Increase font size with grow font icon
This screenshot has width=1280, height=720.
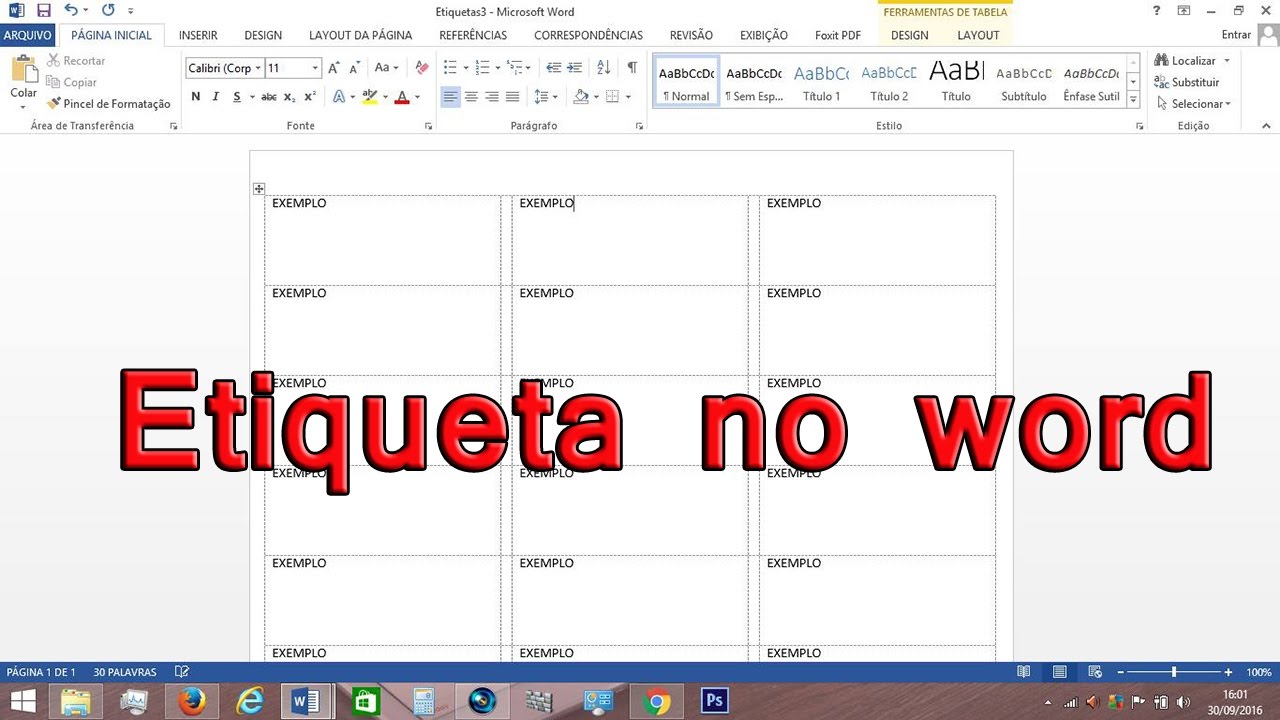[334, 68]
